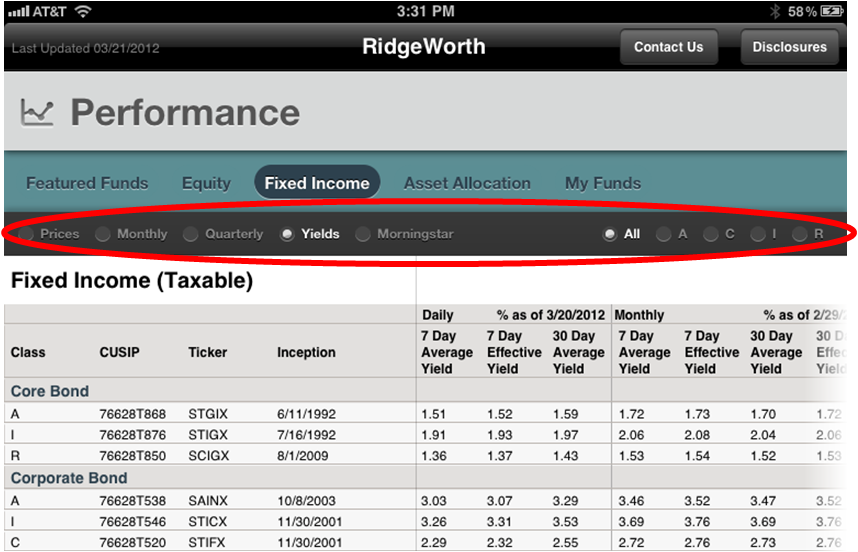The width and height of the screenshot is (858, 552).
Task: Tap the Ticker column header
Action: 207,352
